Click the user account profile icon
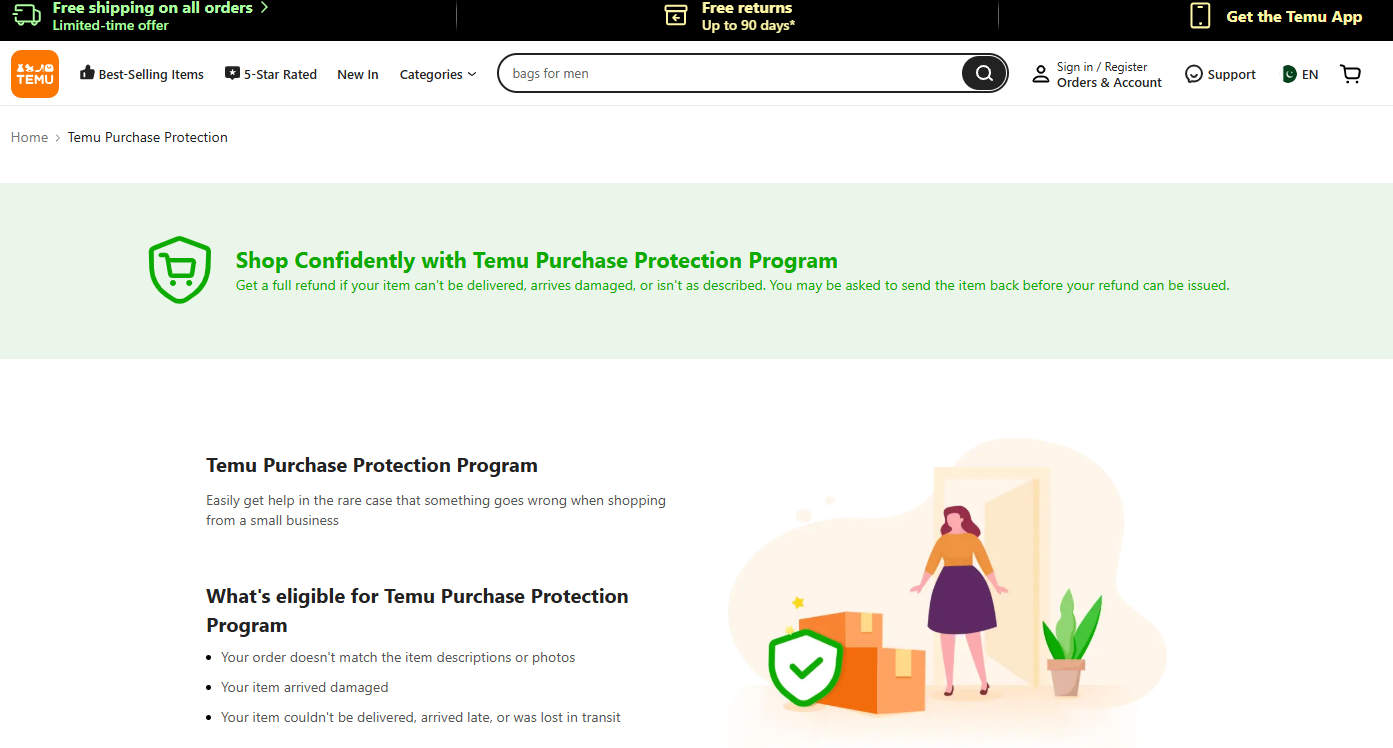The height and width of the screenshot is (748, 1393). click(x=1041, y=74)
